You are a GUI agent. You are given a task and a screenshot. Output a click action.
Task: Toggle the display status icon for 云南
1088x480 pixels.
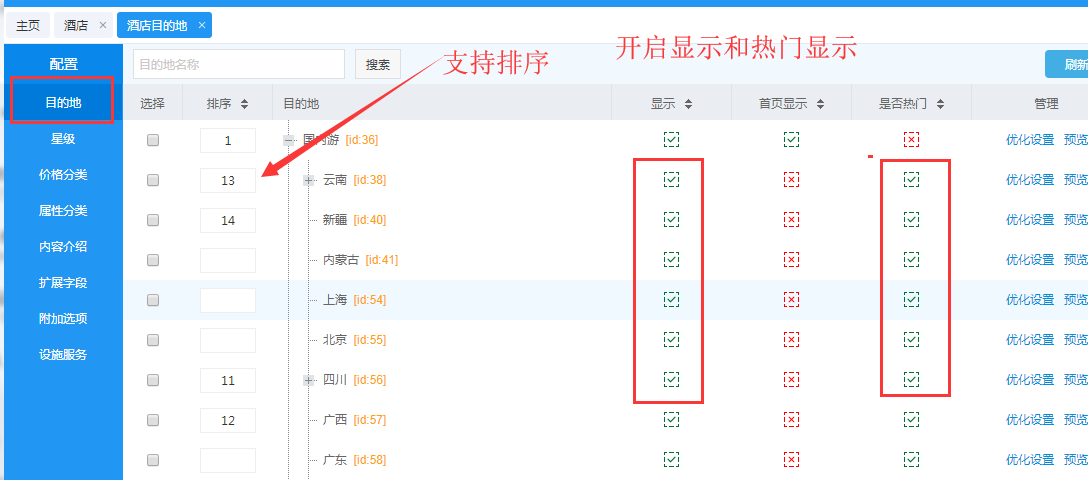pyautogui.click(x=671, y=180)
